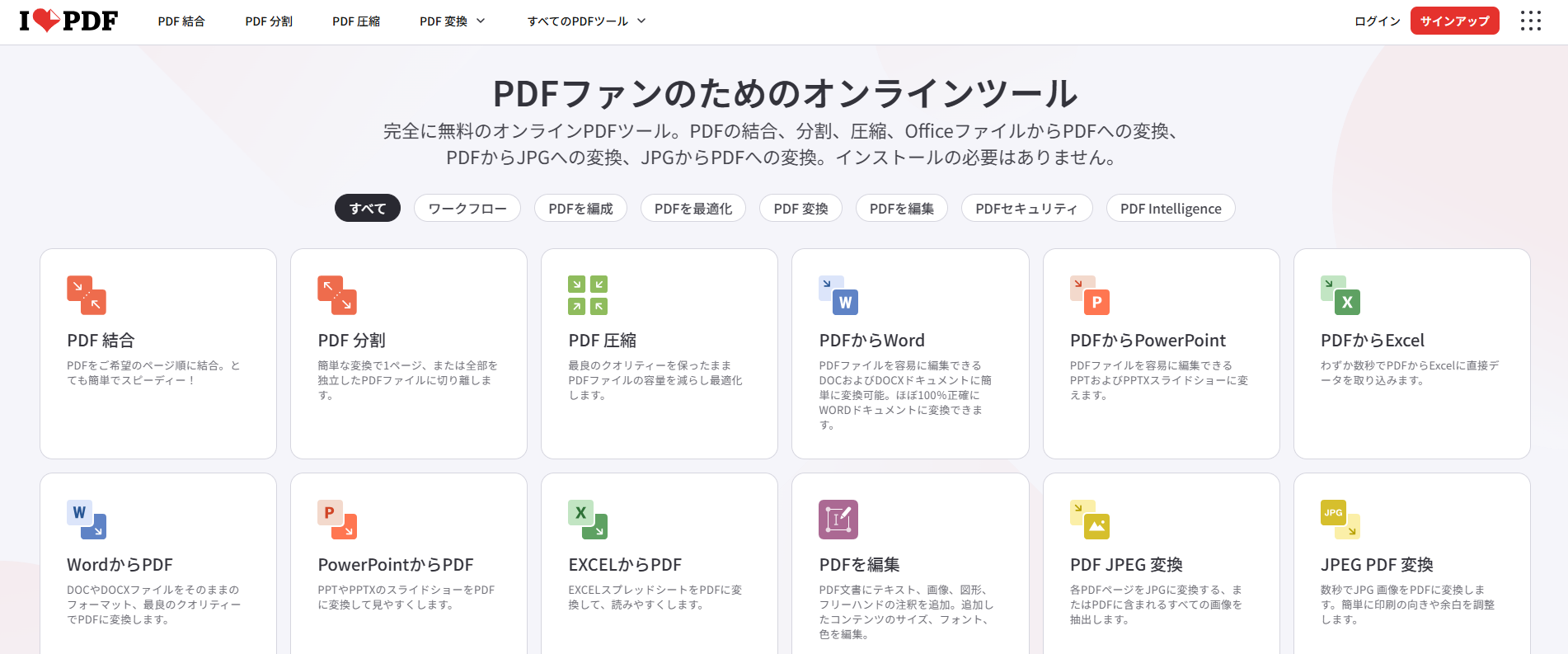Click the WordからPDF icon
1568x654 pixels.
pos(87,520)
